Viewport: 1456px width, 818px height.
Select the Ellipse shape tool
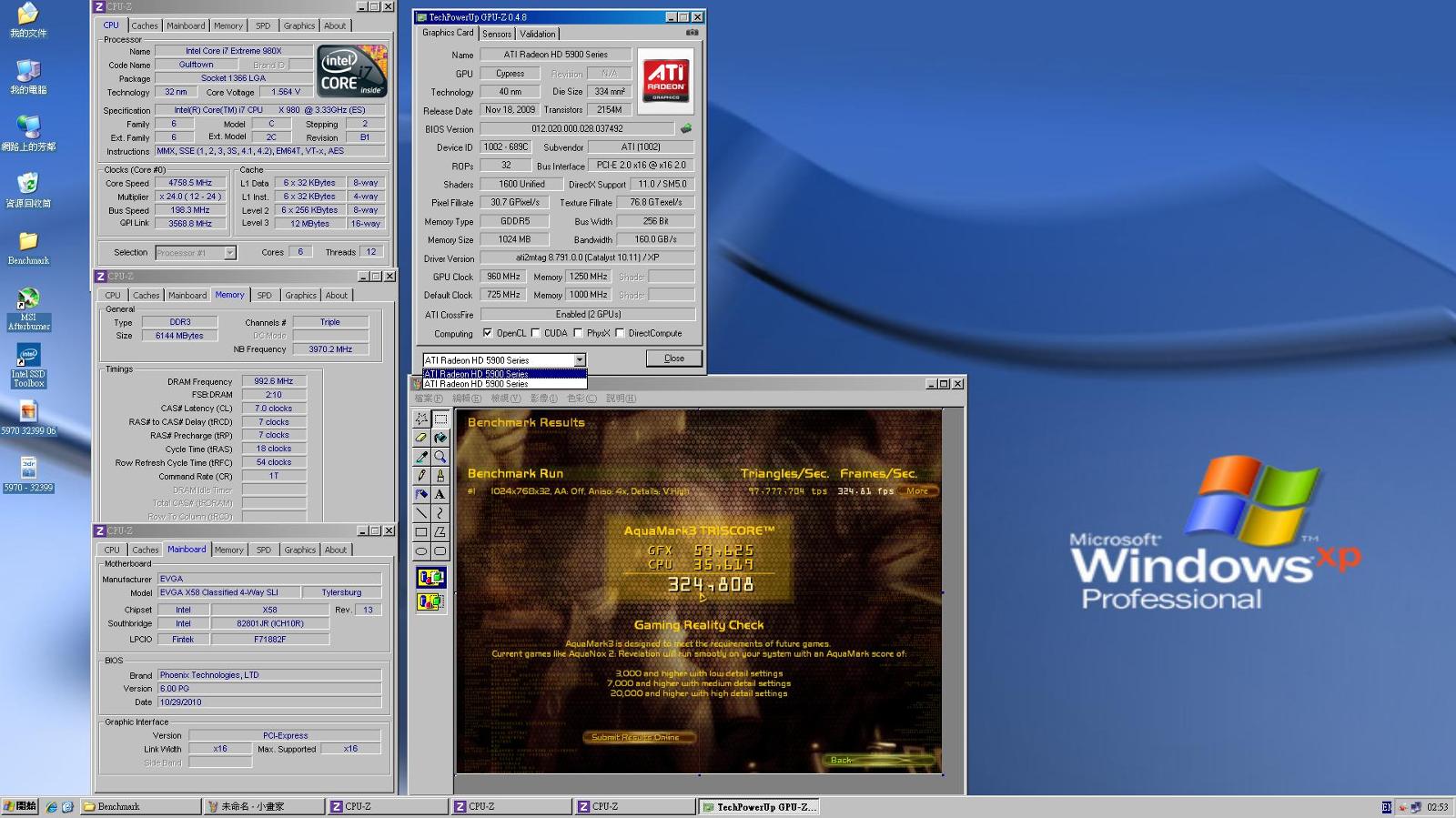[x=421, y=551]
